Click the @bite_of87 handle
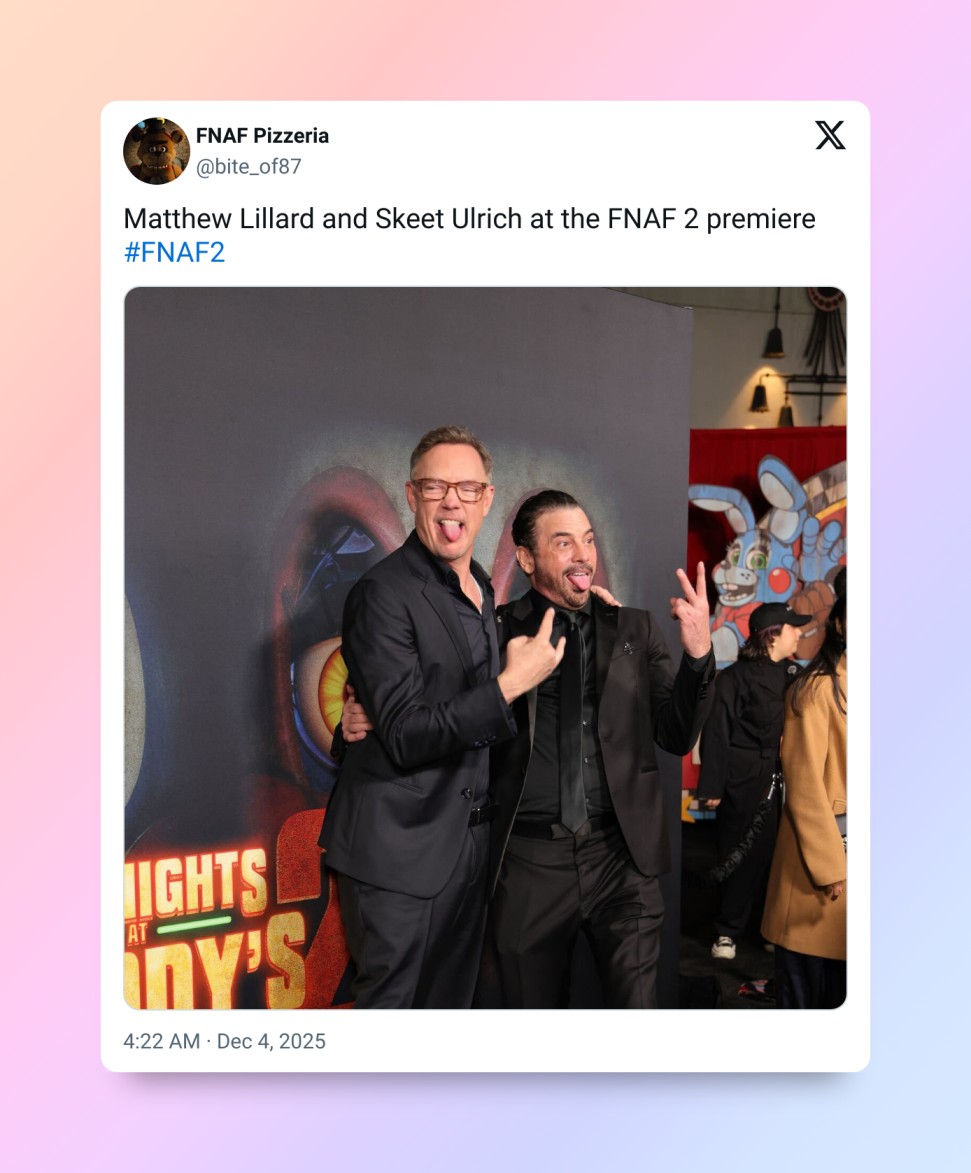971x1173 pixels. [x=248, y=166]
